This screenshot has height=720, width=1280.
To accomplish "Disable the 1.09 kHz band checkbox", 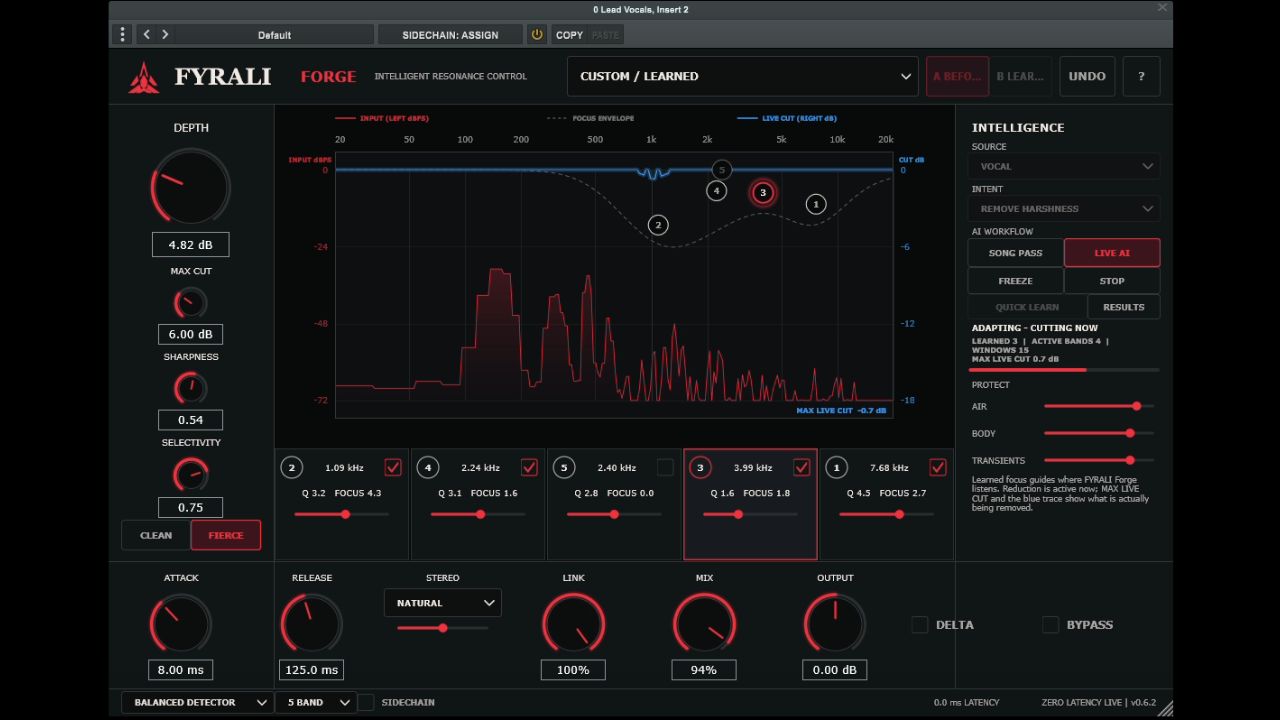I will 393,467.
